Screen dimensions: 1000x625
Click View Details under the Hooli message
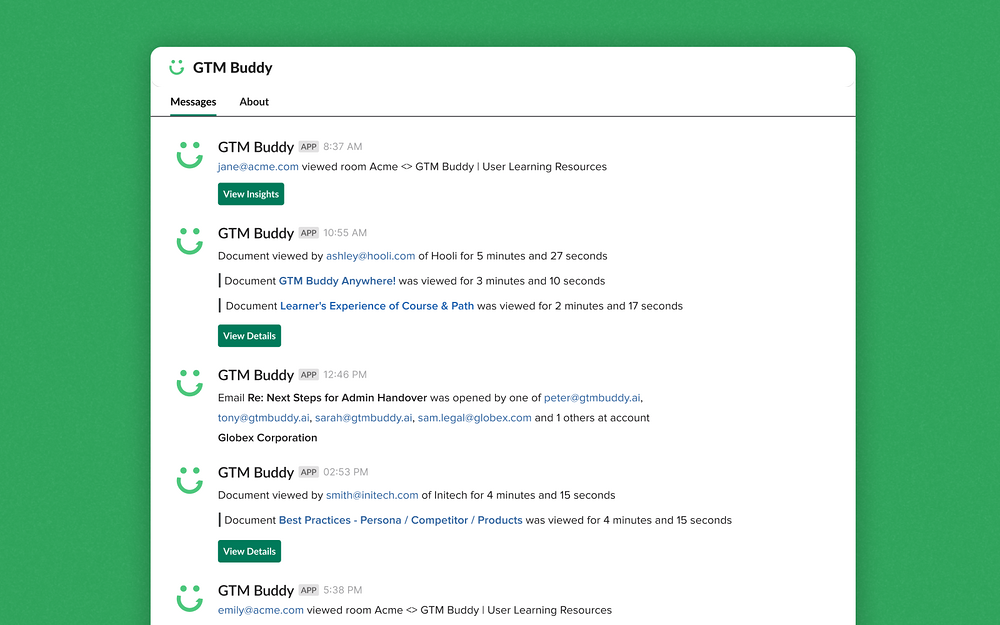pyautogui.click(x=249, y=335)
